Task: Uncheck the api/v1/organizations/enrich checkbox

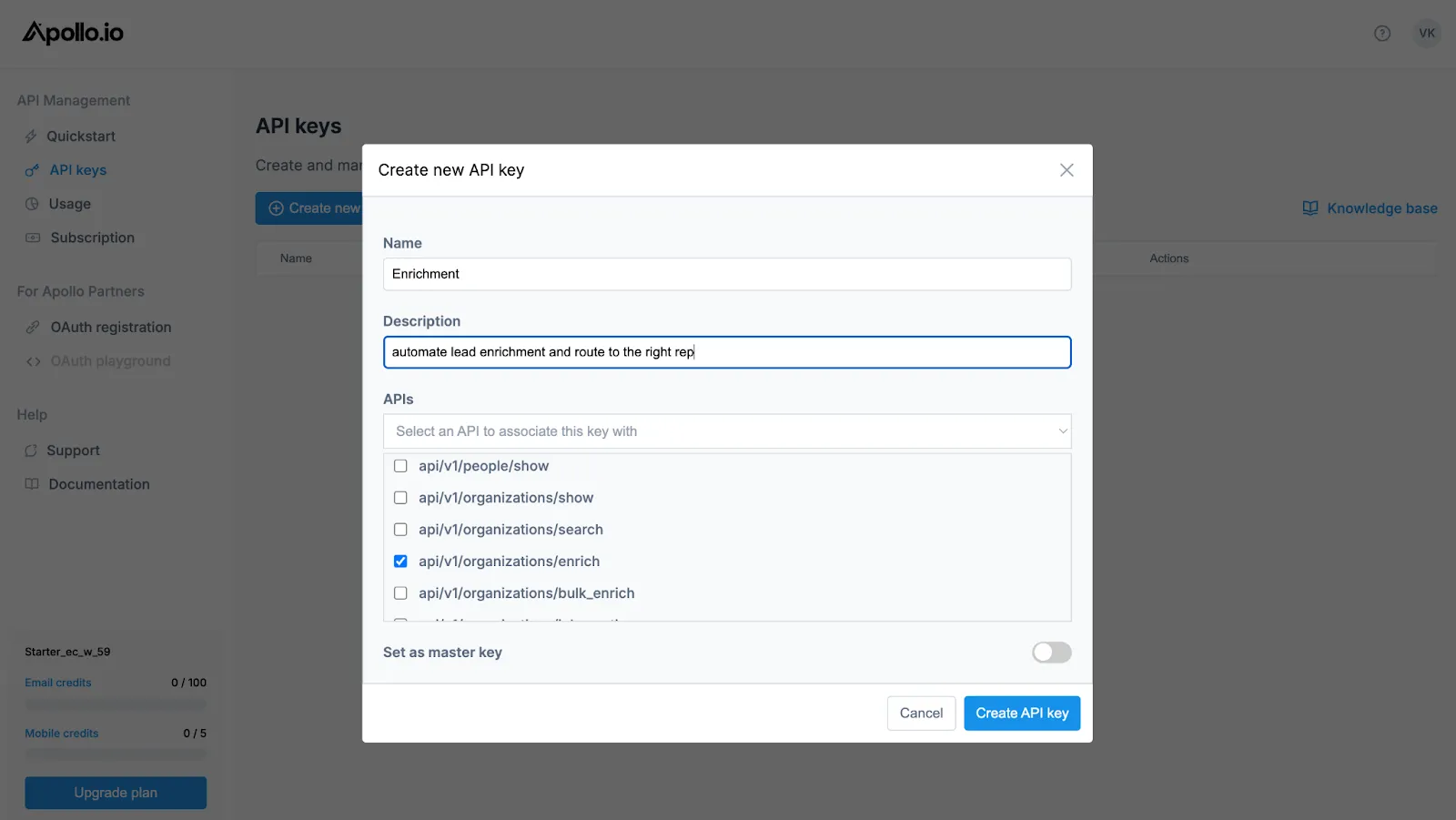Action: [400, 562]
